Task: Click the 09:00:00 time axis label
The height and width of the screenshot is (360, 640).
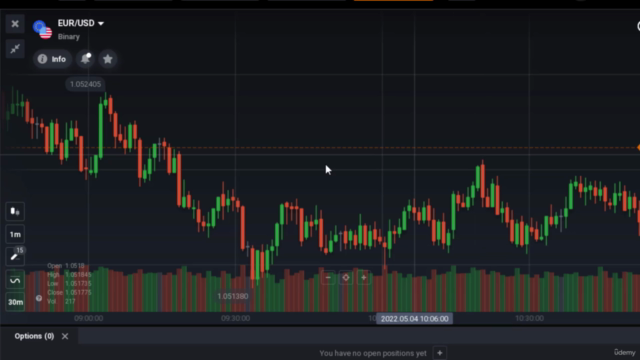Action: click(89, 318)
